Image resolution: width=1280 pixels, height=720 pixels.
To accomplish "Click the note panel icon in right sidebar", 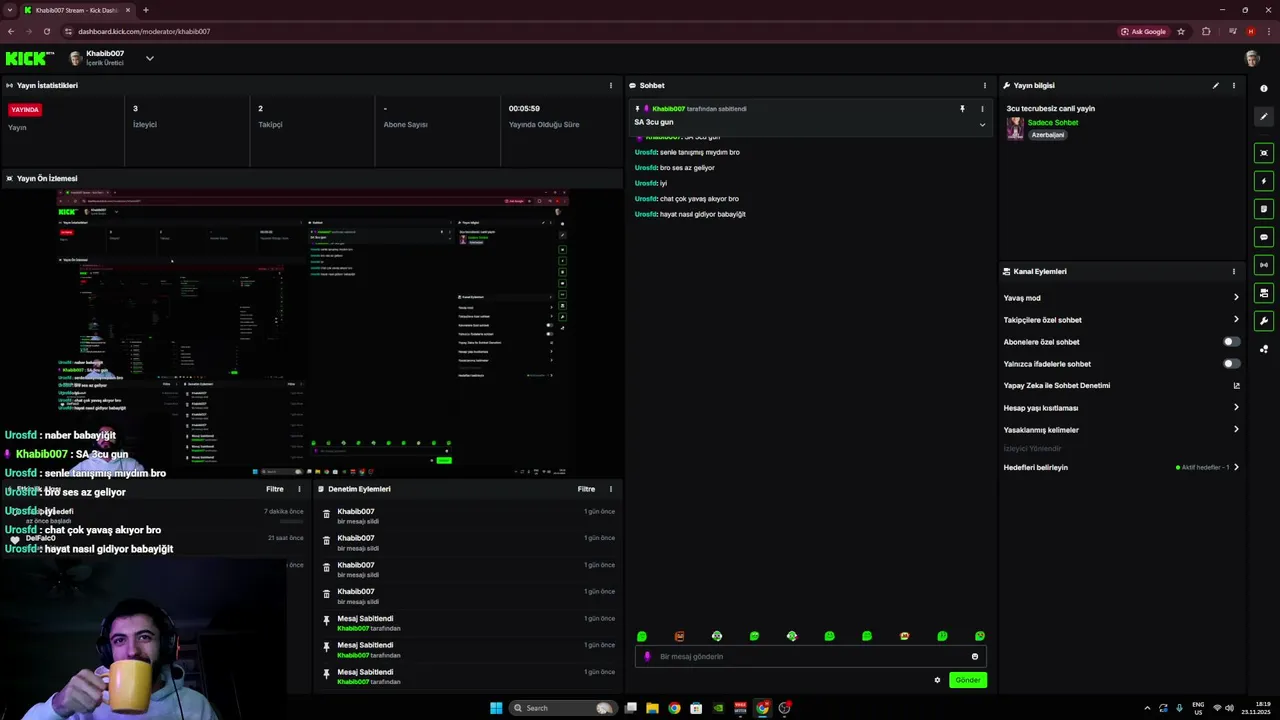I will (1264, 209).
